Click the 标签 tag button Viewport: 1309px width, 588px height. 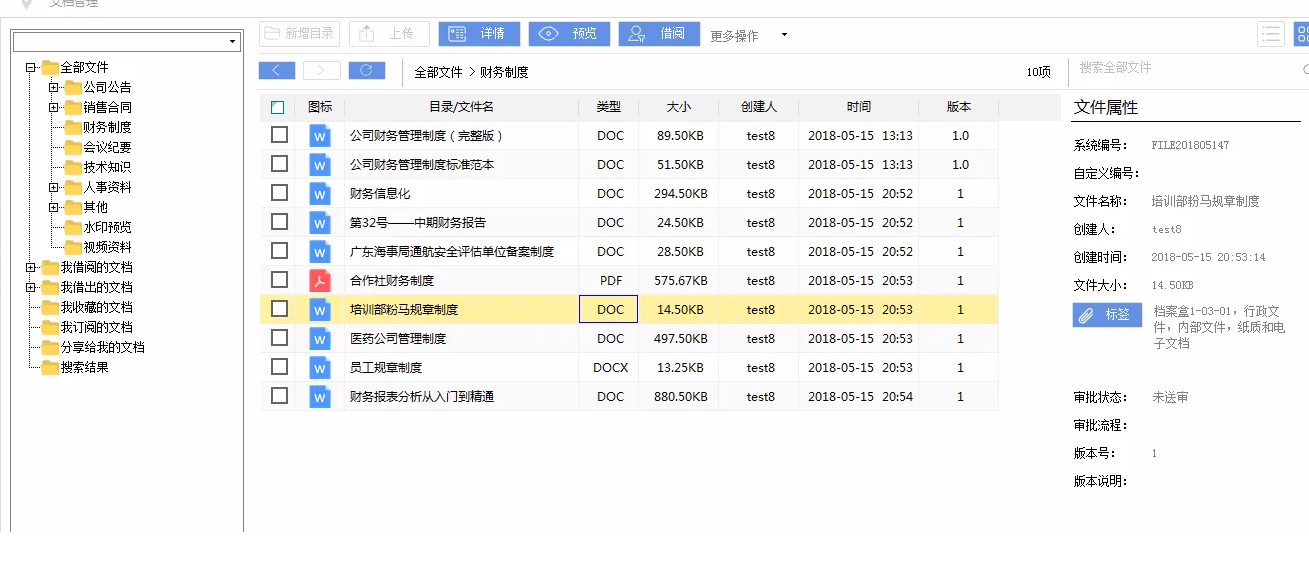[x=1107, y=315]
